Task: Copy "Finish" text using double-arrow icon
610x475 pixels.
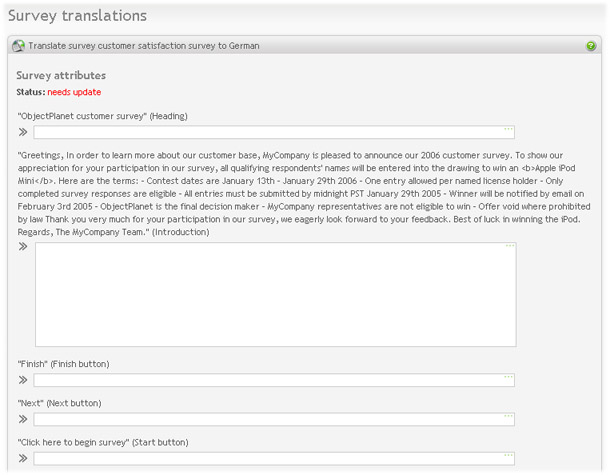Action: 23,380
